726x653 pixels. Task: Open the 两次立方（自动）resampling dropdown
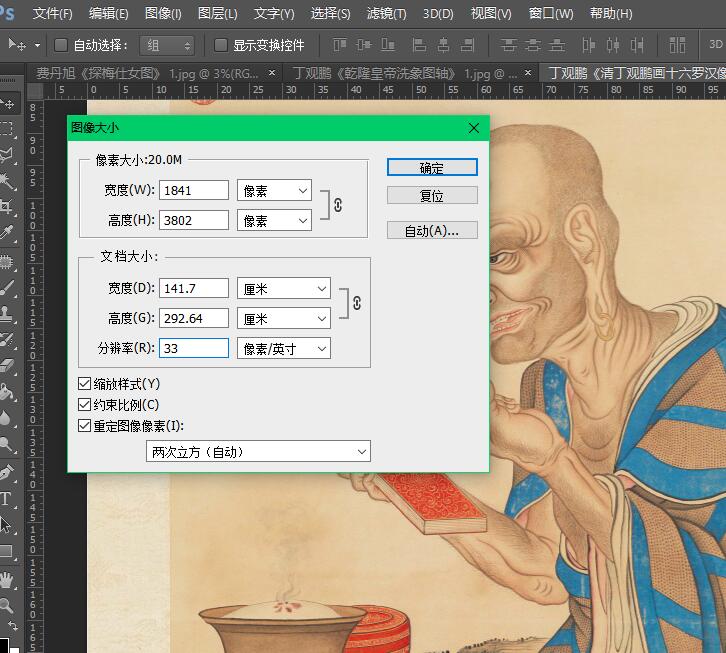tap(258, 452)
